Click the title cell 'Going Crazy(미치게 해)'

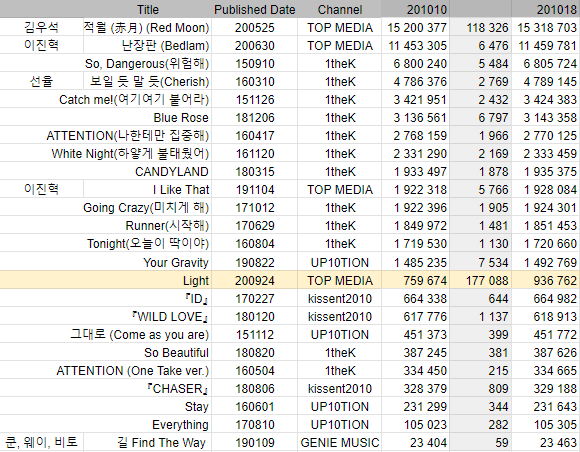tap(146, 208)
